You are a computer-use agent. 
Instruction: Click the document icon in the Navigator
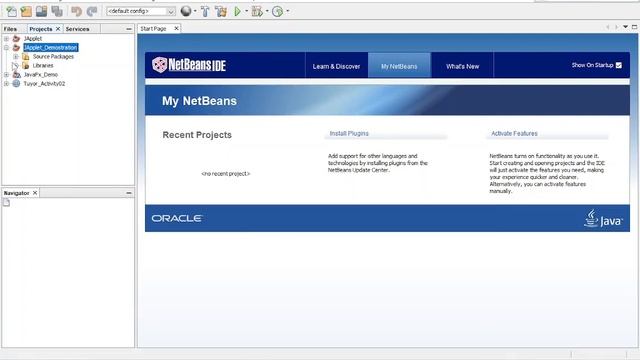tap(7, 202)
